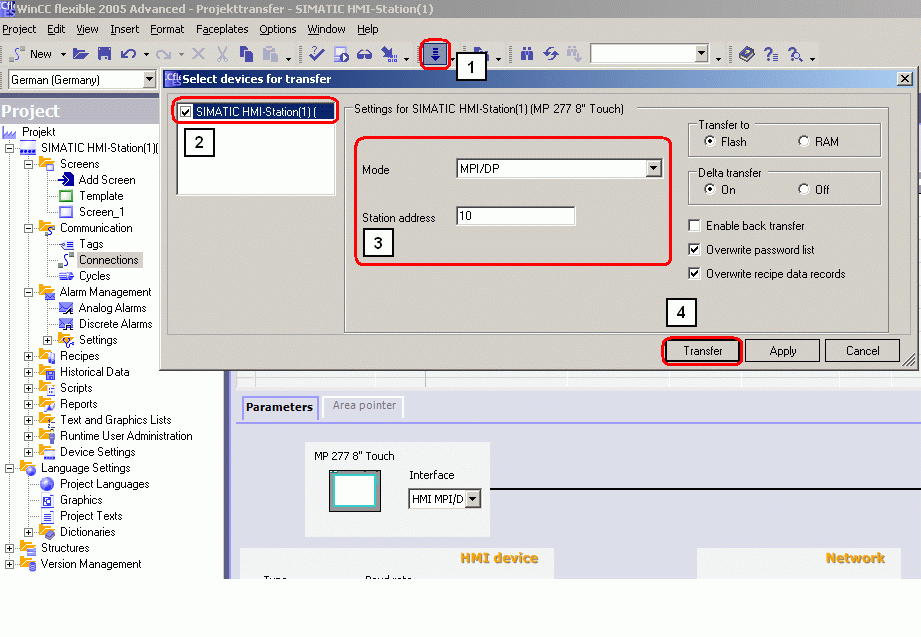The width and height of the screenshot is (921, 637).
Task: Uncheck SIMATIC HMI-Station(1) device checkbox
Action: click(x=186, y=112)
